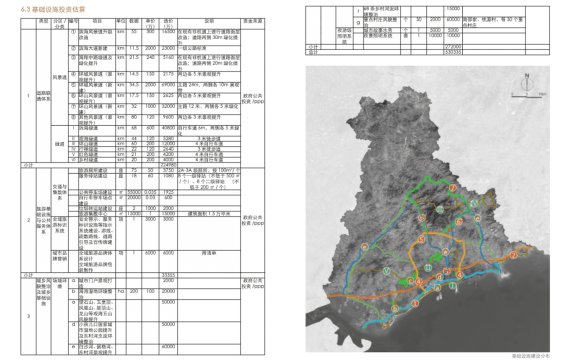Click the 224980 subtotal value in section one
The image size is (570, 360).
pos(168,165)
